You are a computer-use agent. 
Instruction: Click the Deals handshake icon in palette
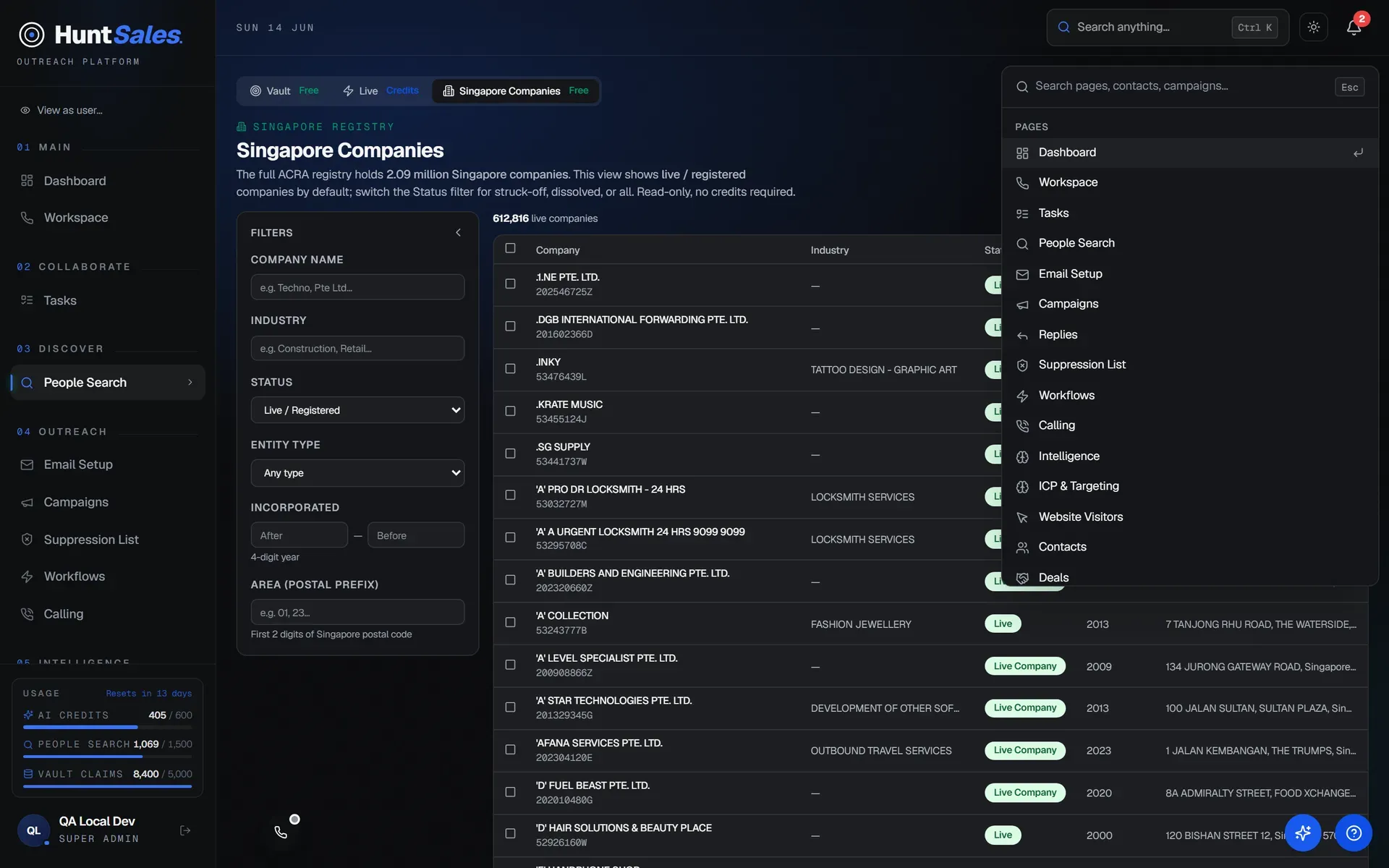[x=1022, y=578]
